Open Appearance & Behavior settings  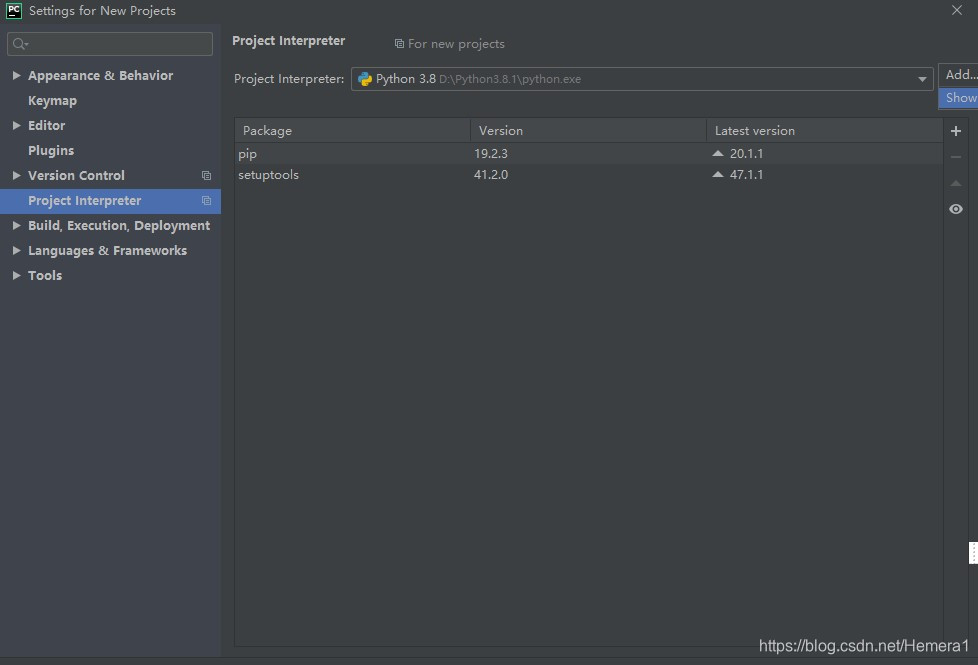(100, 75)
